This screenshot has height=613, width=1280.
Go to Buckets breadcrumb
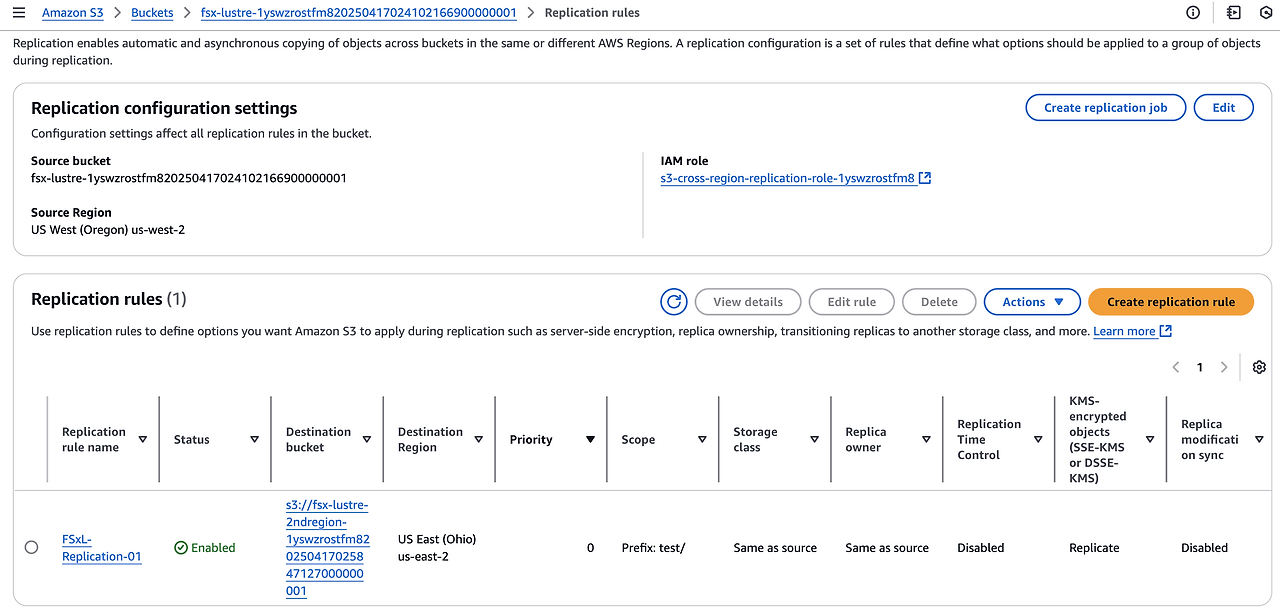pyautogui.click(x=152, y=13)
